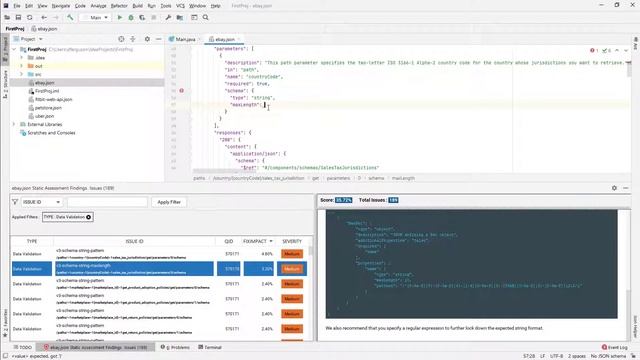Hide the findings panel with minus icon
Screen dimensions: 640x360
(x=626, y=188)
